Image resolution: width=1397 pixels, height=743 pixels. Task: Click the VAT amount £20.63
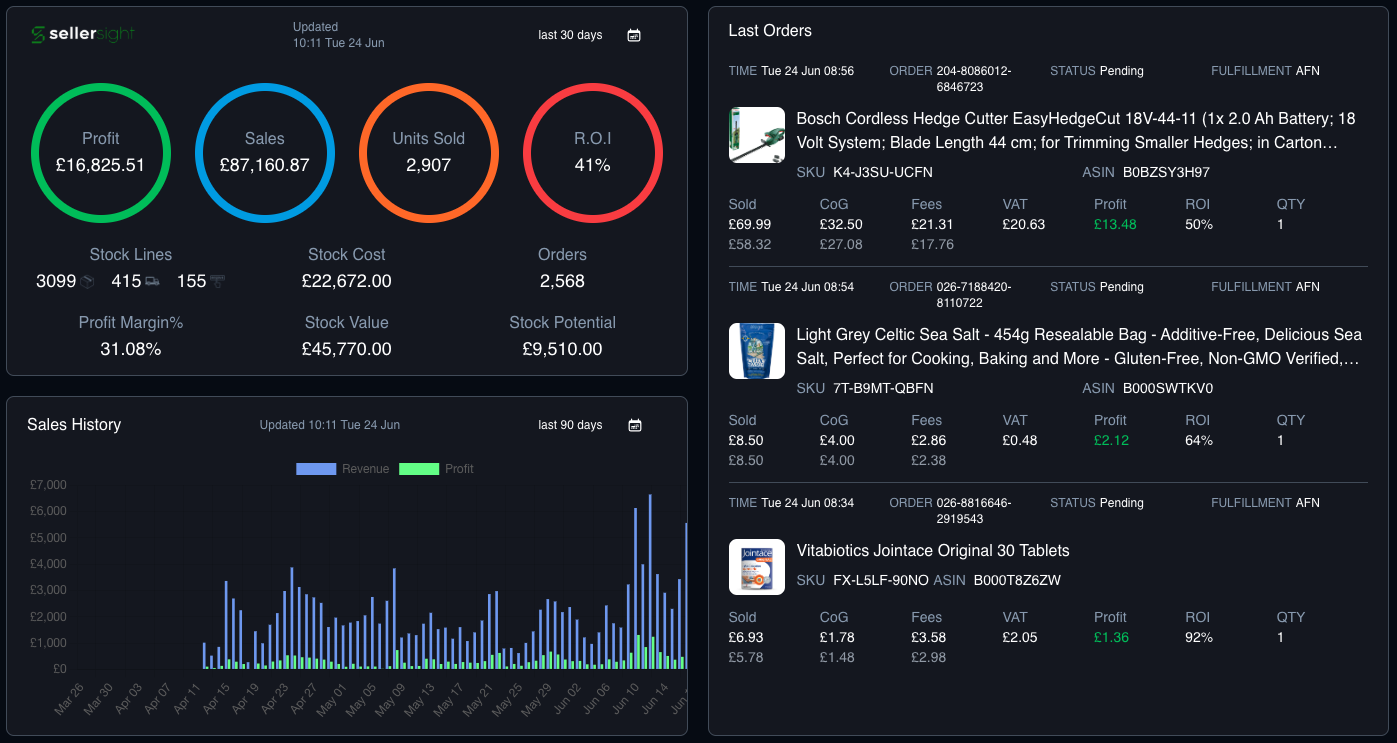[1024, 225]
